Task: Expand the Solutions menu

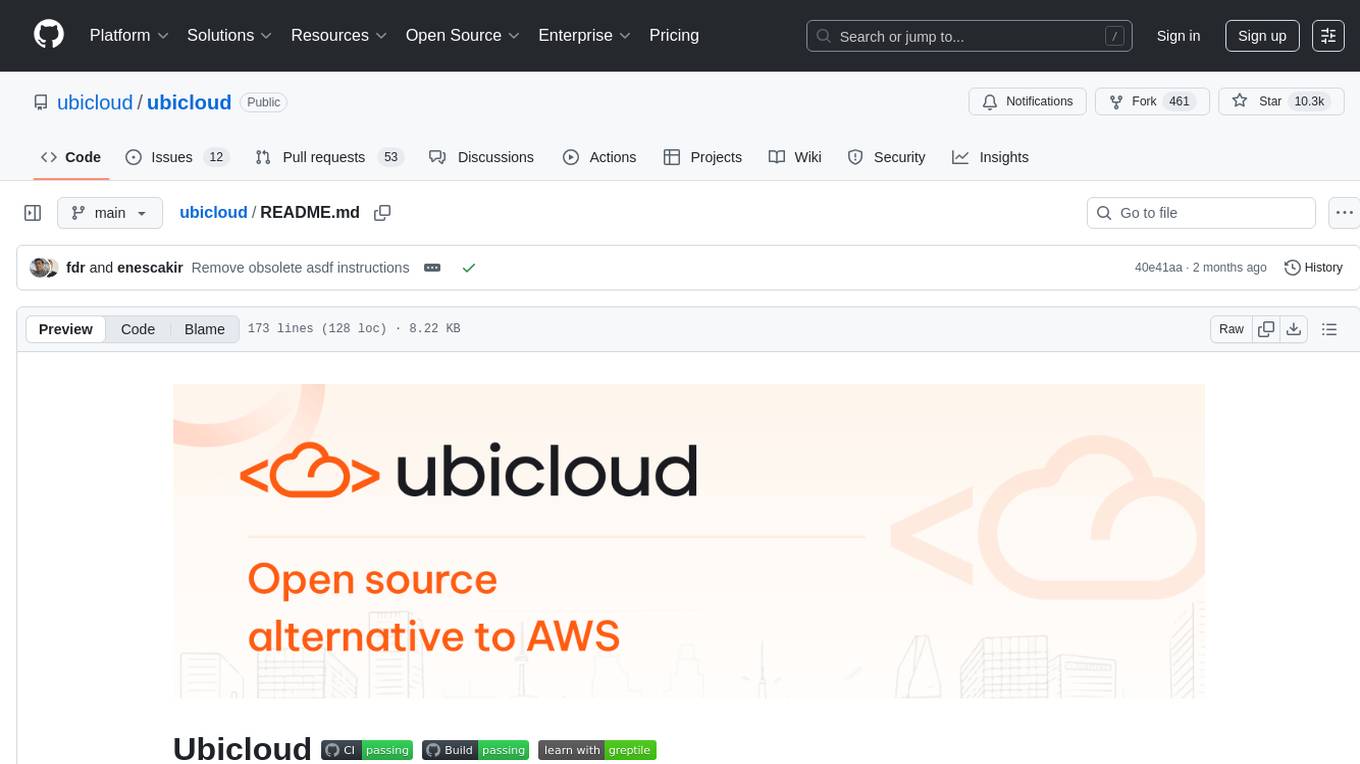Action: tap(229, 35)
